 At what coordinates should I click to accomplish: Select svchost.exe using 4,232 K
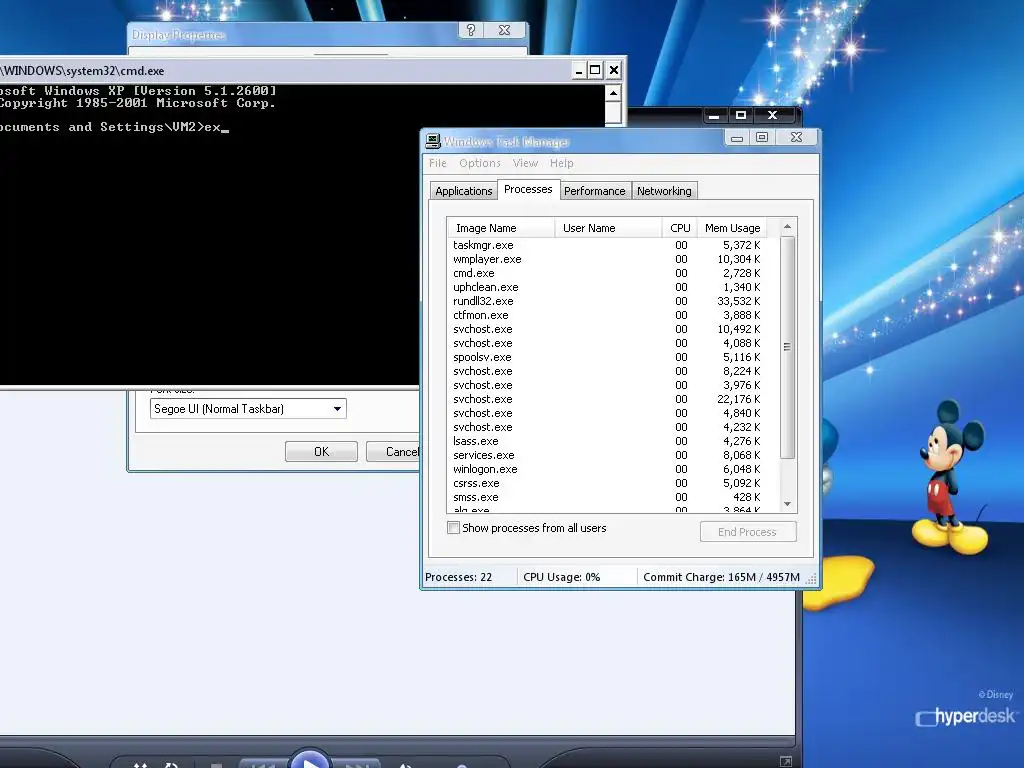click(x=613, y=427)
